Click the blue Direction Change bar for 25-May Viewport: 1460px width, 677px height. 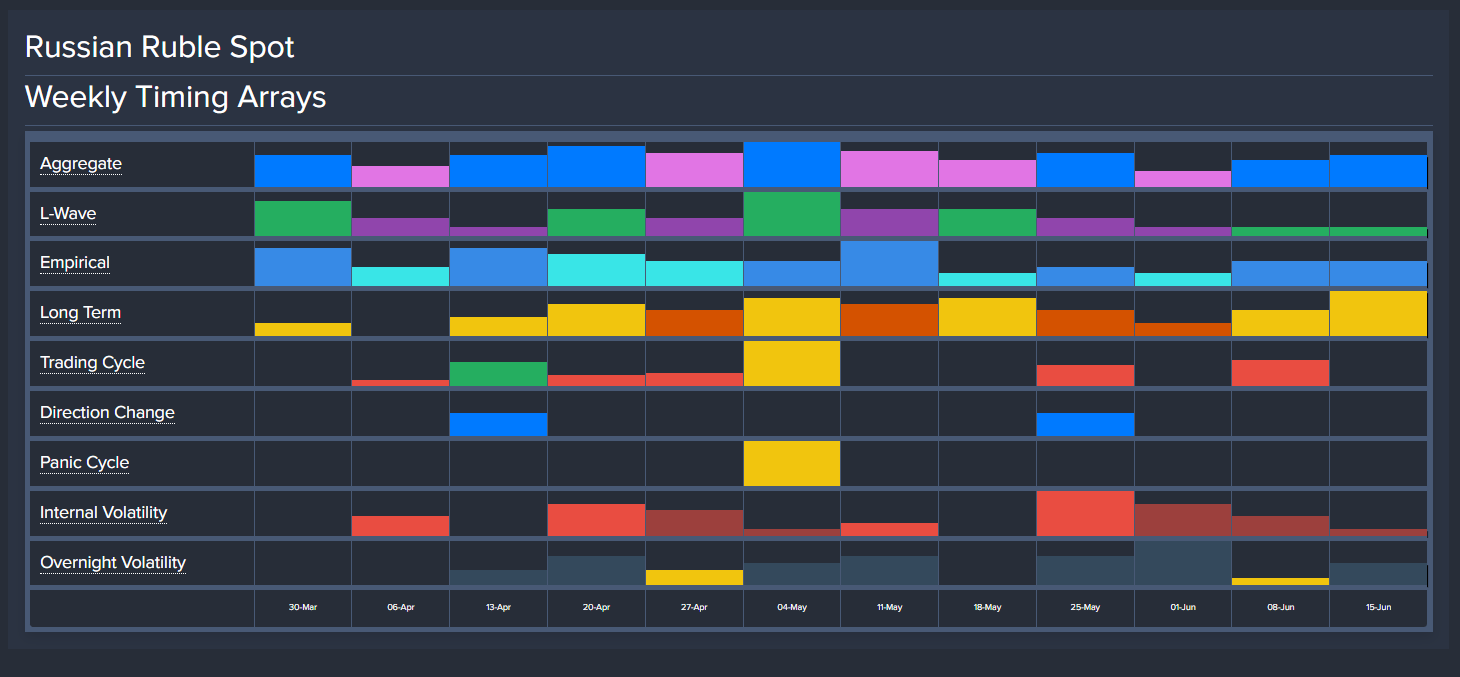1085,425
